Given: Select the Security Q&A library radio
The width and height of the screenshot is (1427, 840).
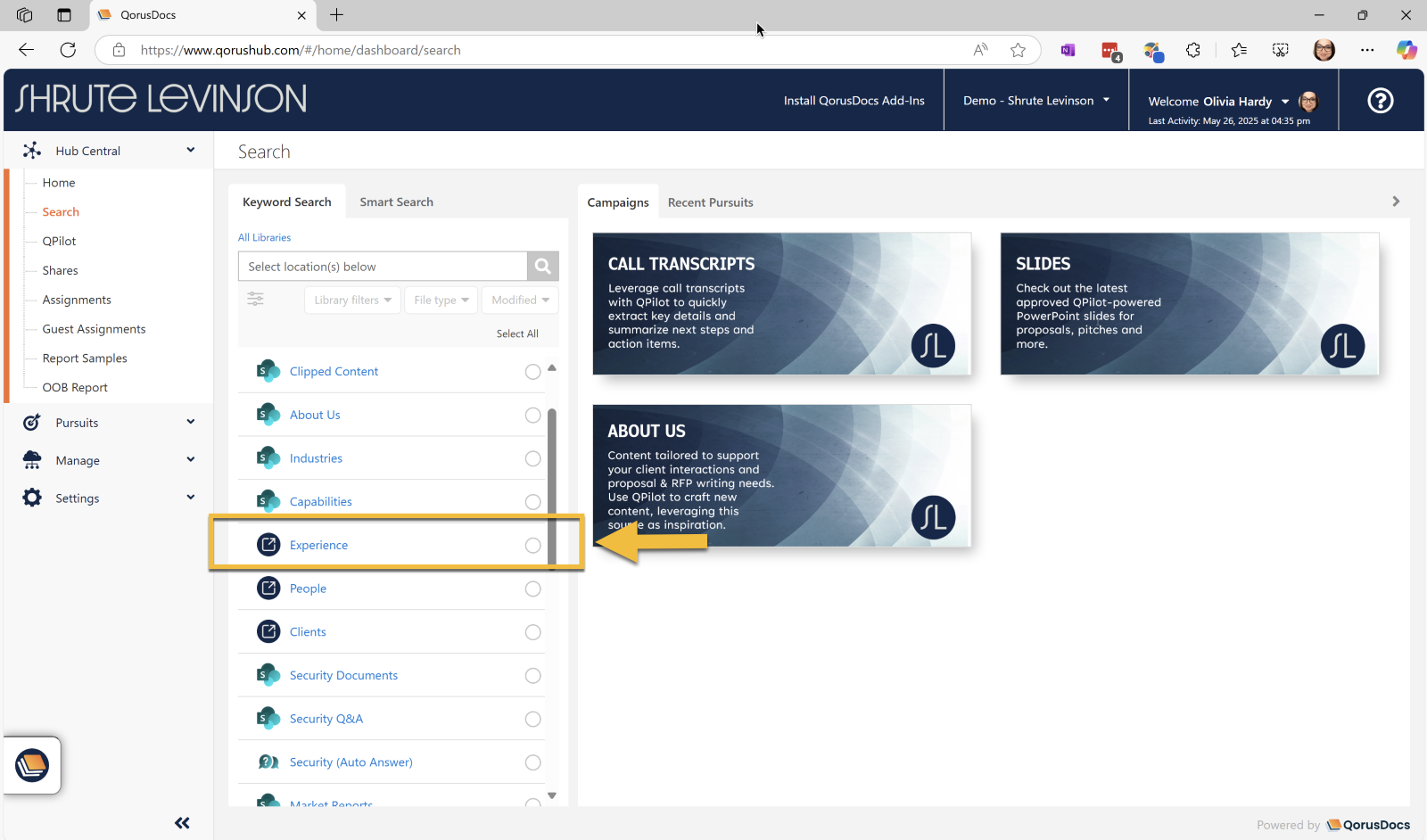Looking at the screenshot, I should (x=532, y=719).
